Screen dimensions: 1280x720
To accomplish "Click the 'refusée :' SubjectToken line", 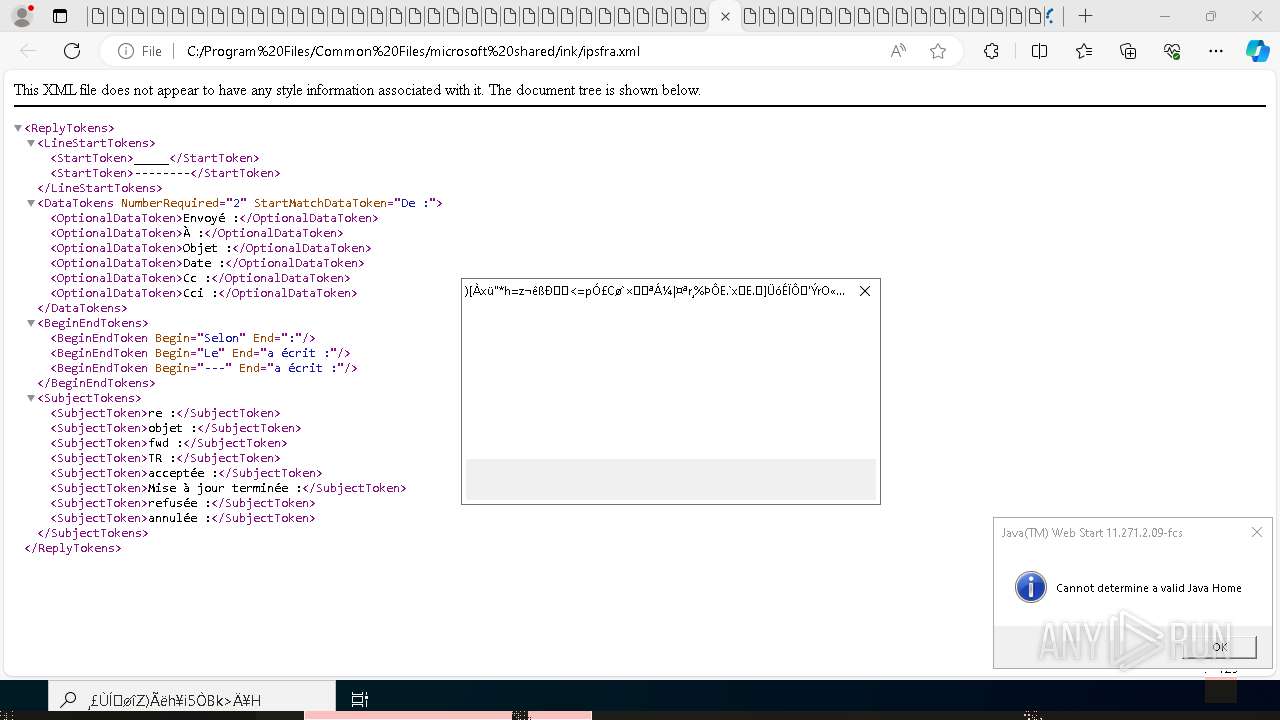I will [183, 503].
